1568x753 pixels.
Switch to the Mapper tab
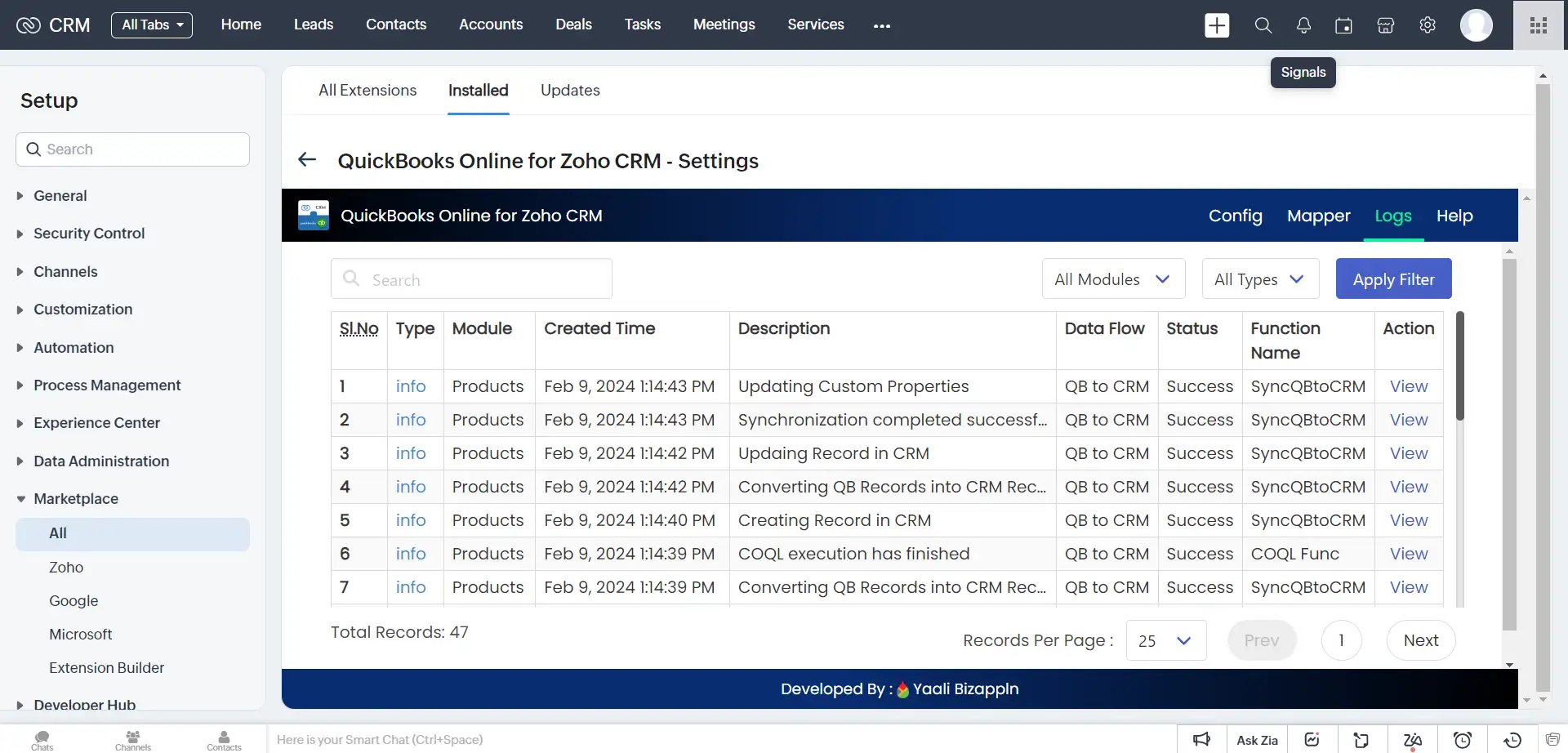(x=1318, y=216)
